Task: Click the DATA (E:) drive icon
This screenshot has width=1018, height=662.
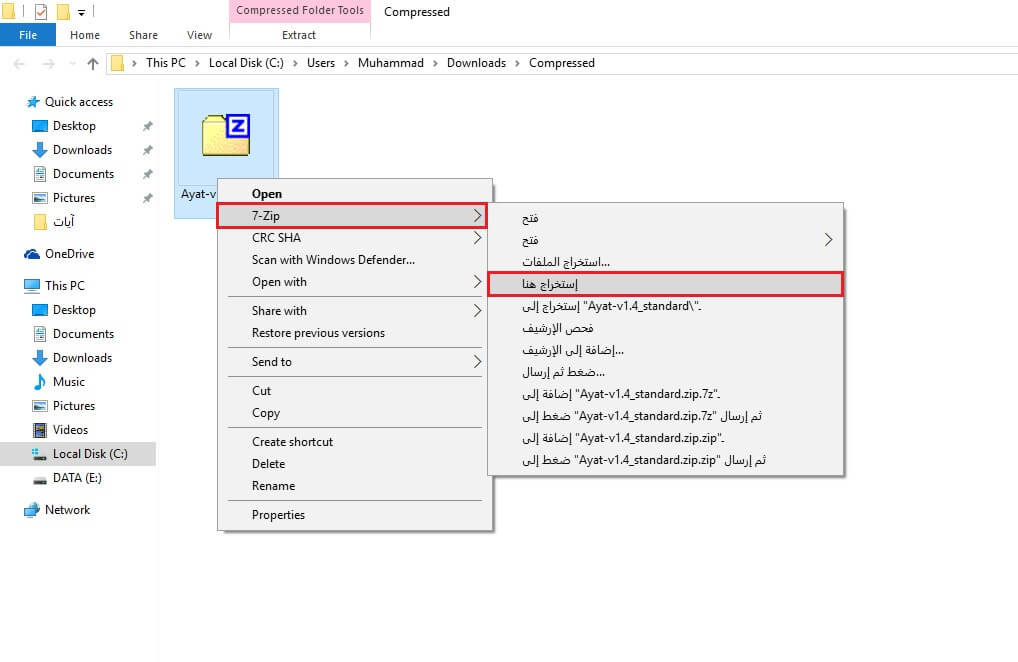Action: click(40, 479)
